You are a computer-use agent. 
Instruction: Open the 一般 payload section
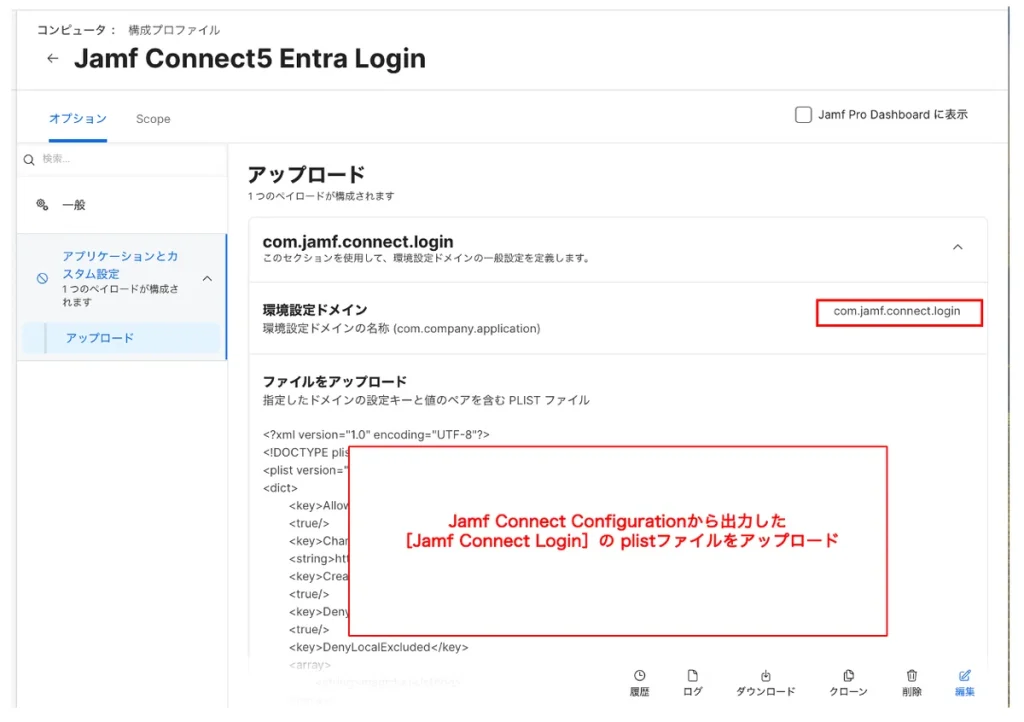(75, 205)
